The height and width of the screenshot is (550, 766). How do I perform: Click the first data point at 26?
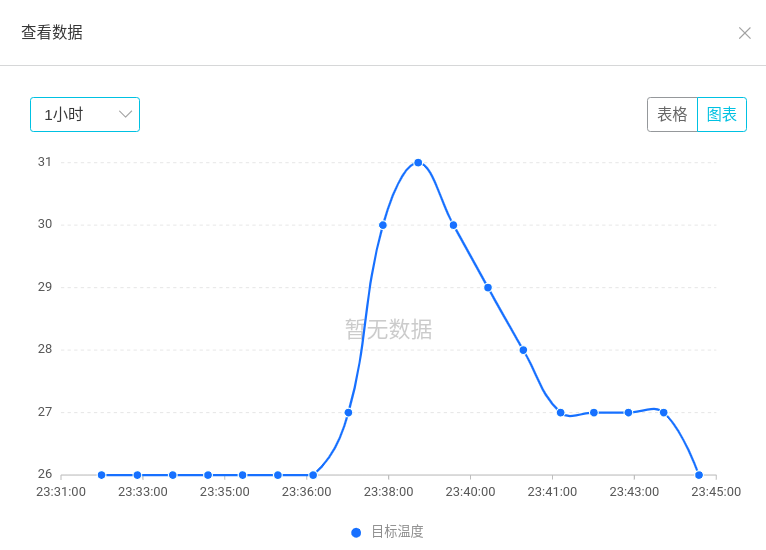102,475
